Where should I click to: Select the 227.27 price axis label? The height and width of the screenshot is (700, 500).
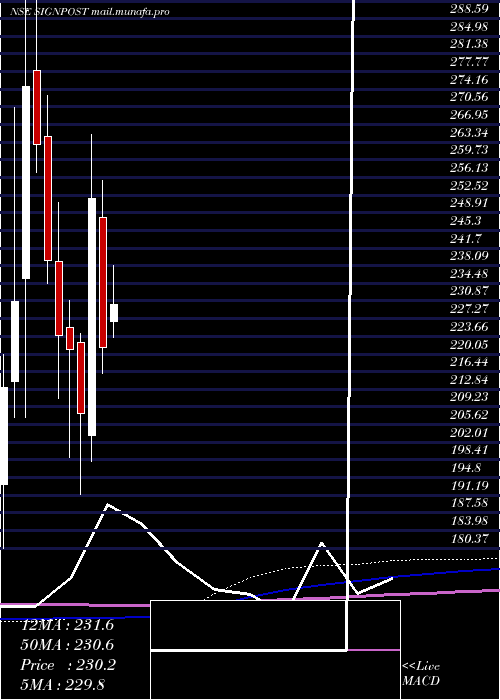click(469, 309)
